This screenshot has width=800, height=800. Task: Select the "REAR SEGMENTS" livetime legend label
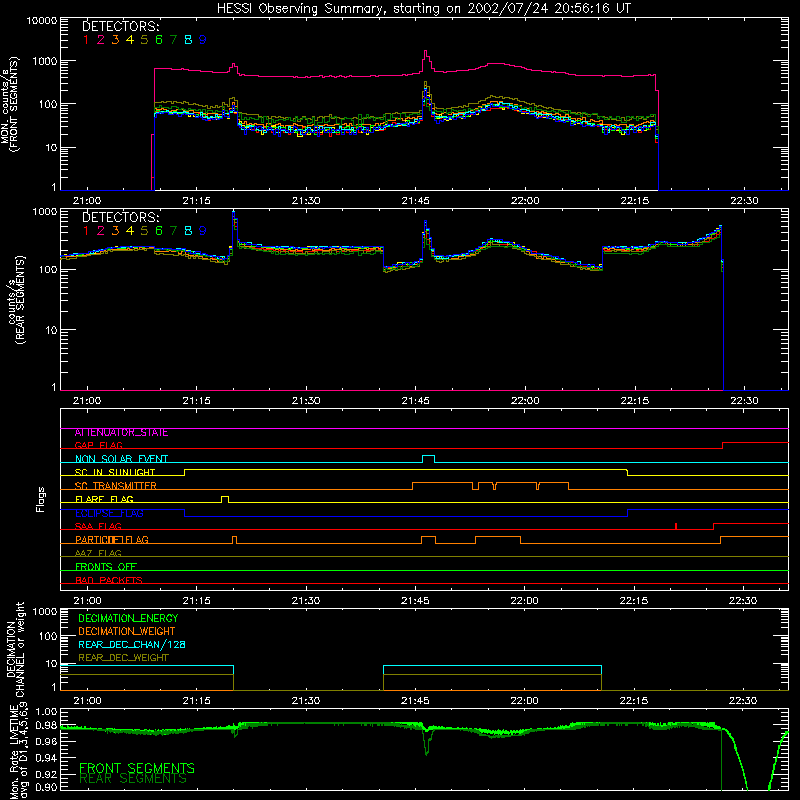[133, 779]
